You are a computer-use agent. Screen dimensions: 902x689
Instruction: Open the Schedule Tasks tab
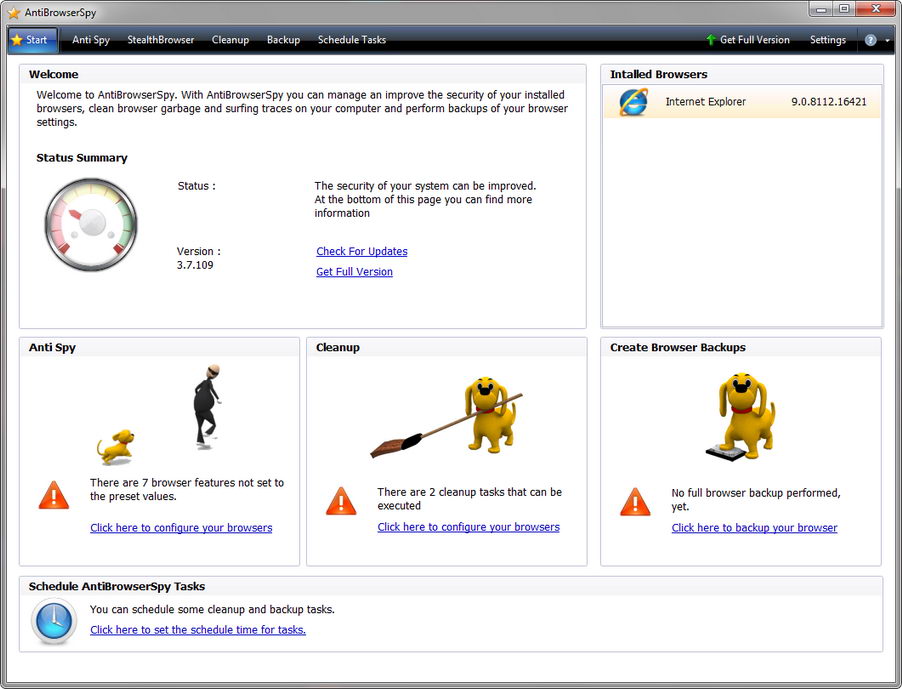351,40
